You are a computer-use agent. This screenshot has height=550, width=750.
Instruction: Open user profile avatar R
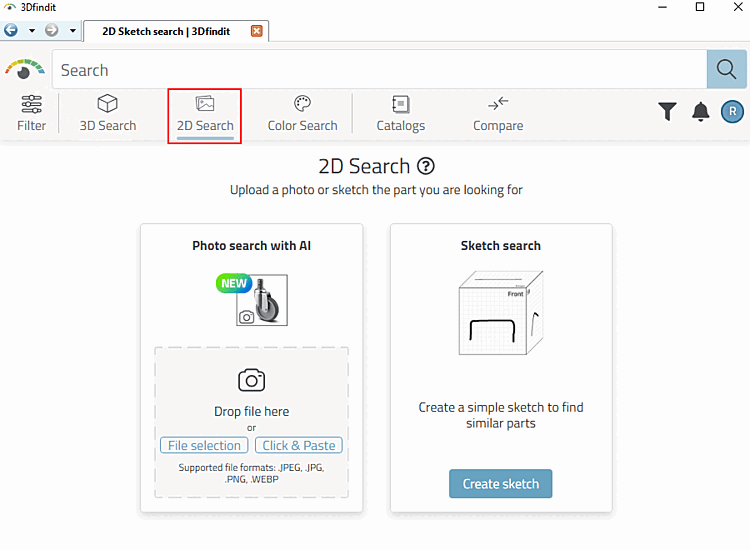coord(732,112)
